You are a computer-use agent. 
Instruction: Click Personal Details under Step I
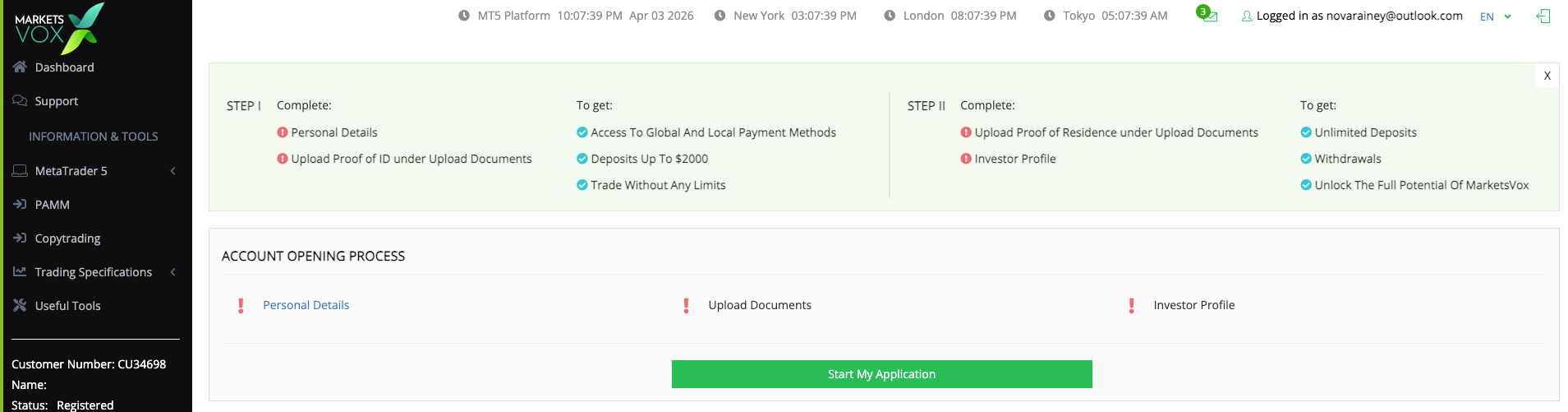334,132
